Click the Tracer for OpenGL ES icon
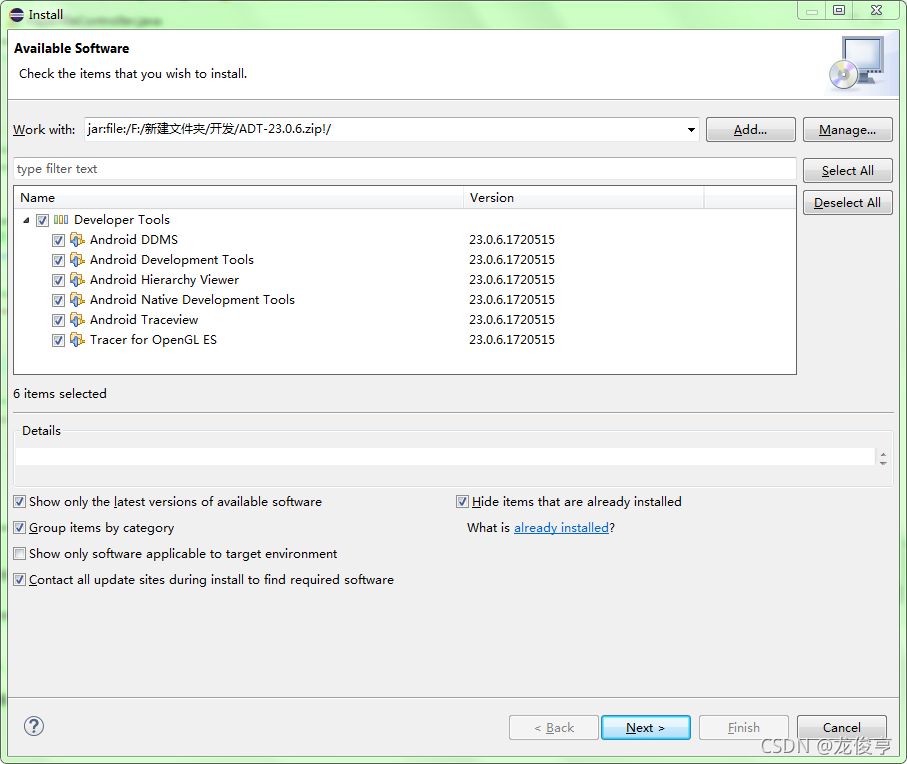Image resolution: width=907 pixels, height=764 pixels. 77,340
